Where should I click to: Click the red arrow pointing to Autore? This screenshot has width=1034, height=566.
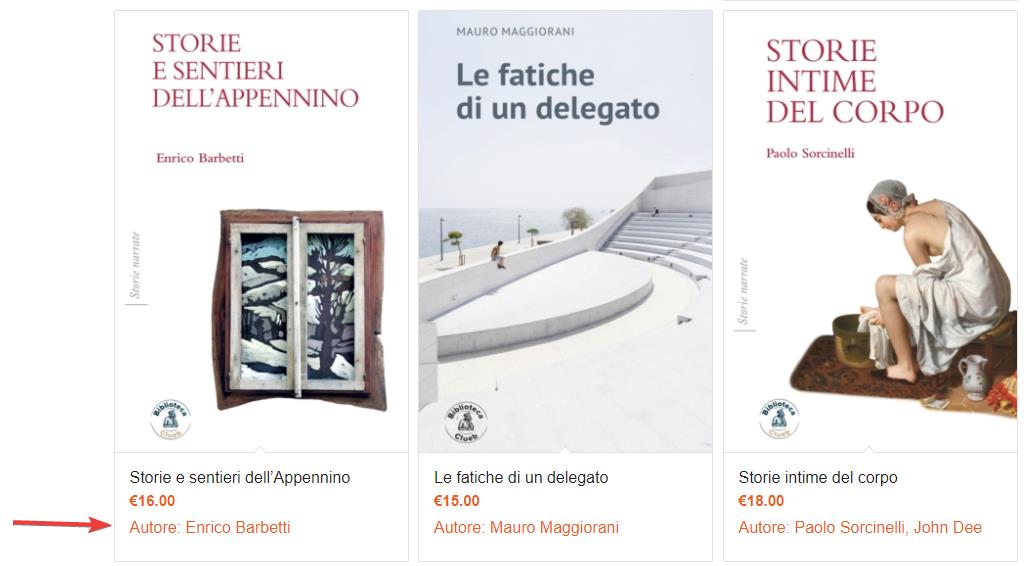tap(62, 524)
